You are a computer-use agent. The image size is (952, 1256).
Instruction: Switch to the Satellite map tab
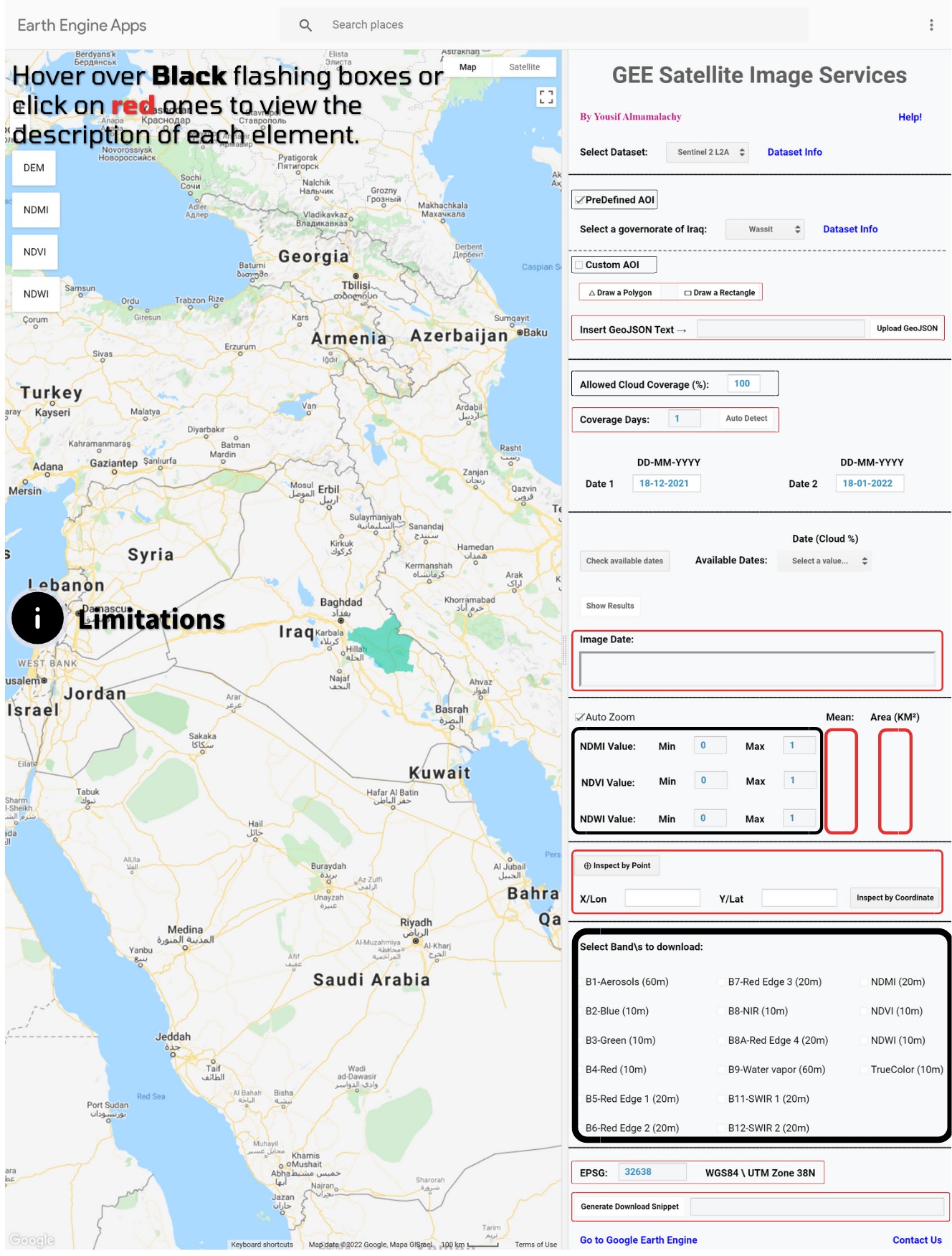[524, 67]
